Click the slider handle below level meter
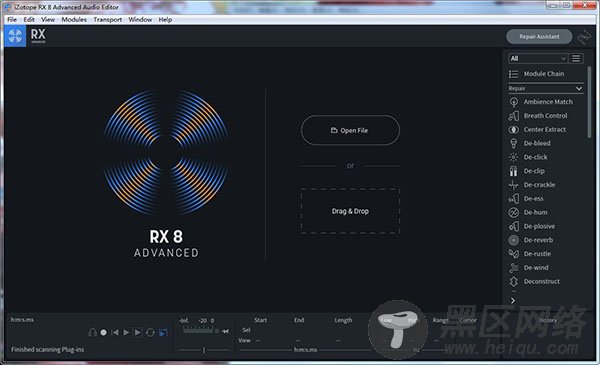 pos(204,350)
